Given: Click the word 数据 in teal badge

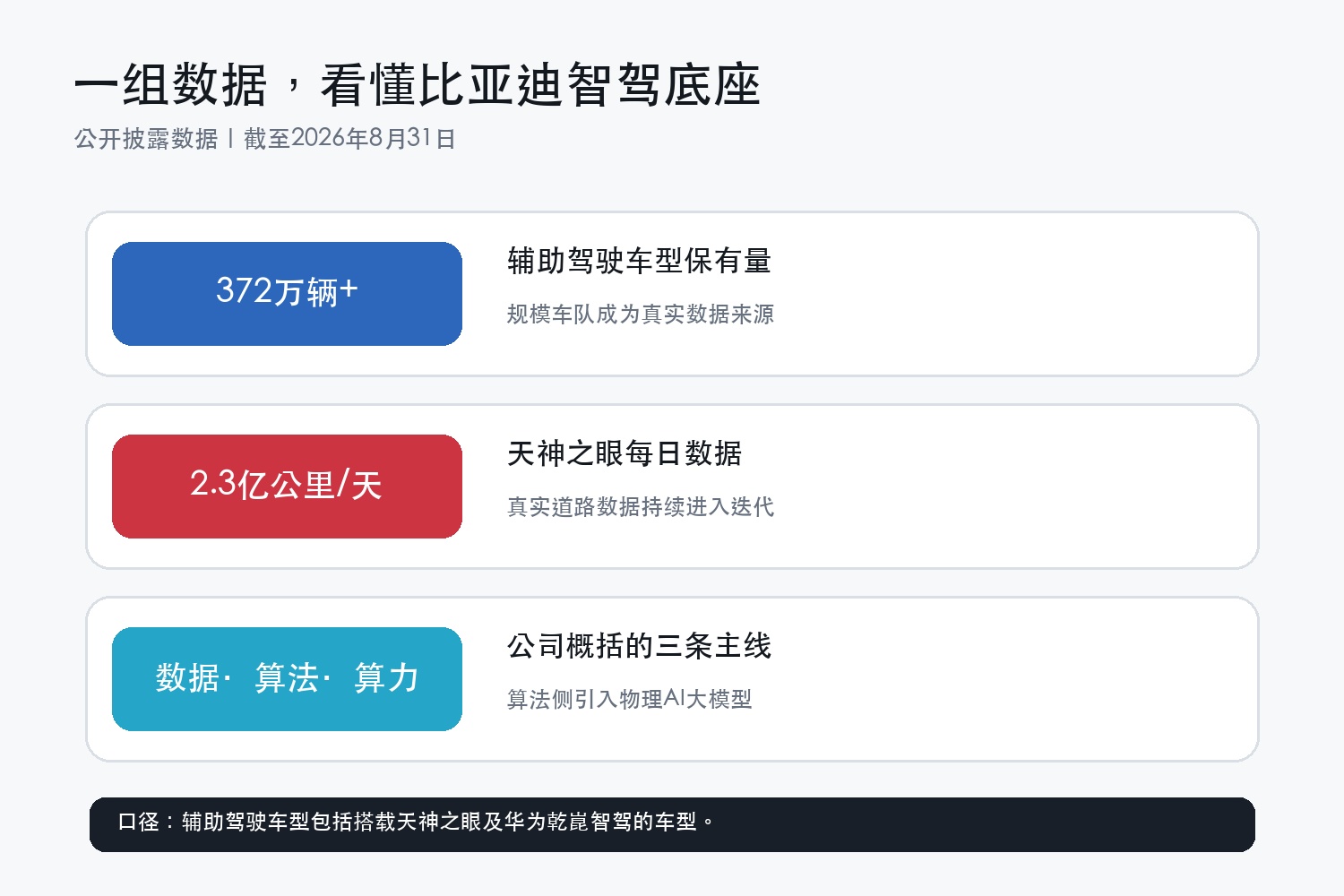Looking at the screenshot, I should click(187, 678).
